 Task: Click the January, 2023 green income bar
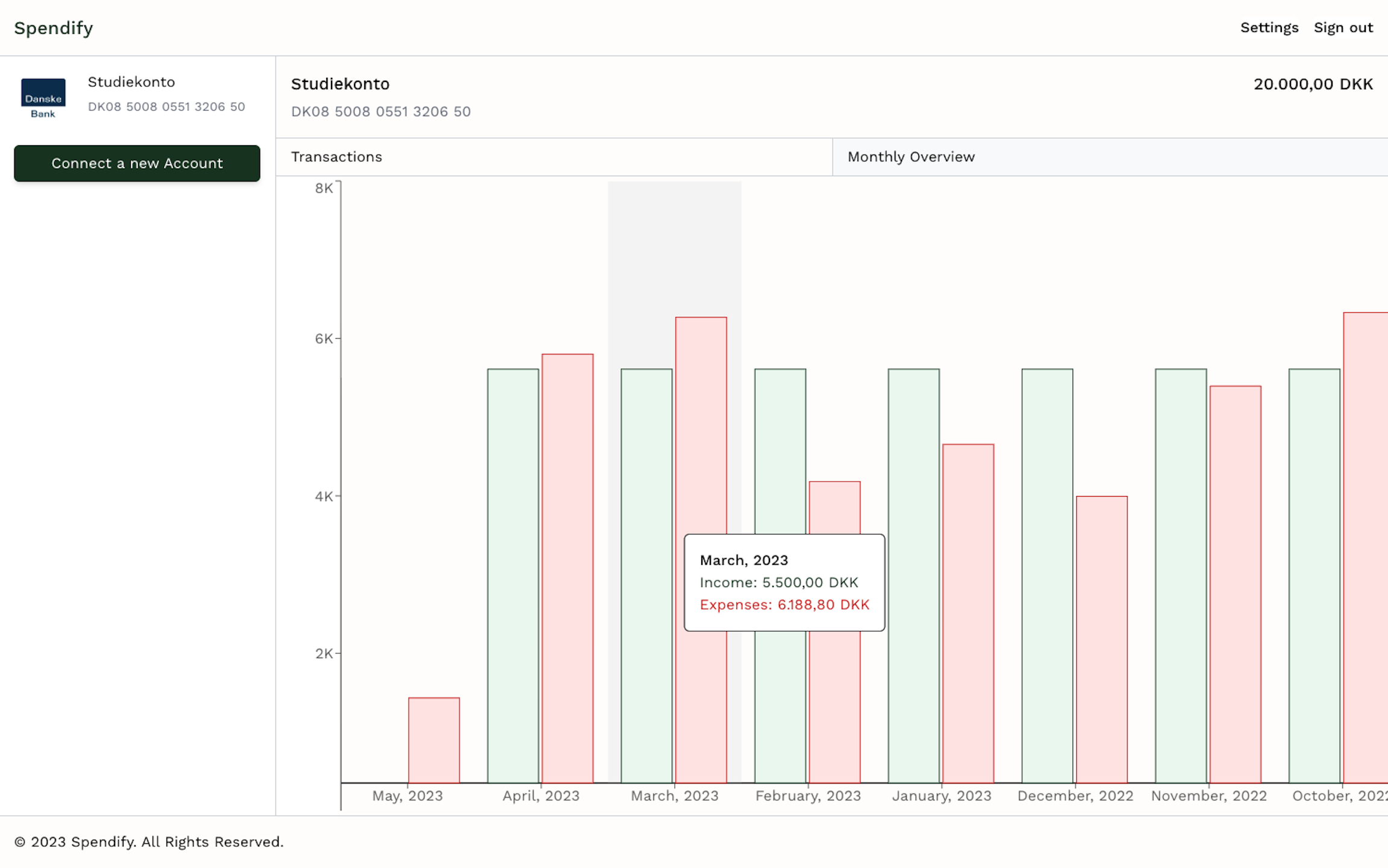[x=914, y=576]
